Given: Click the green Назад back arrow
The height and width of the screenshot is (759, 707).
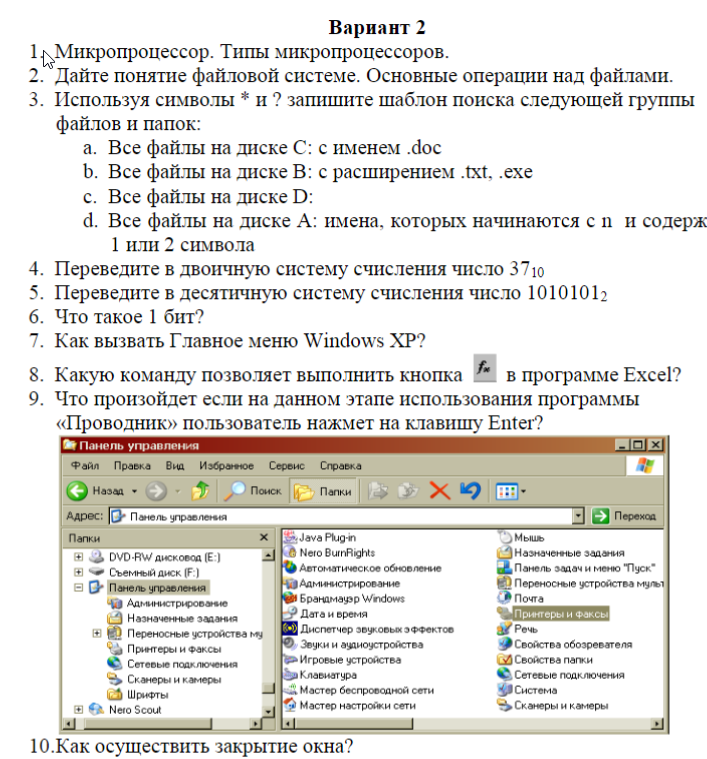Looking at the screenshot, I should pyautogui.click(x=79, y=491).
